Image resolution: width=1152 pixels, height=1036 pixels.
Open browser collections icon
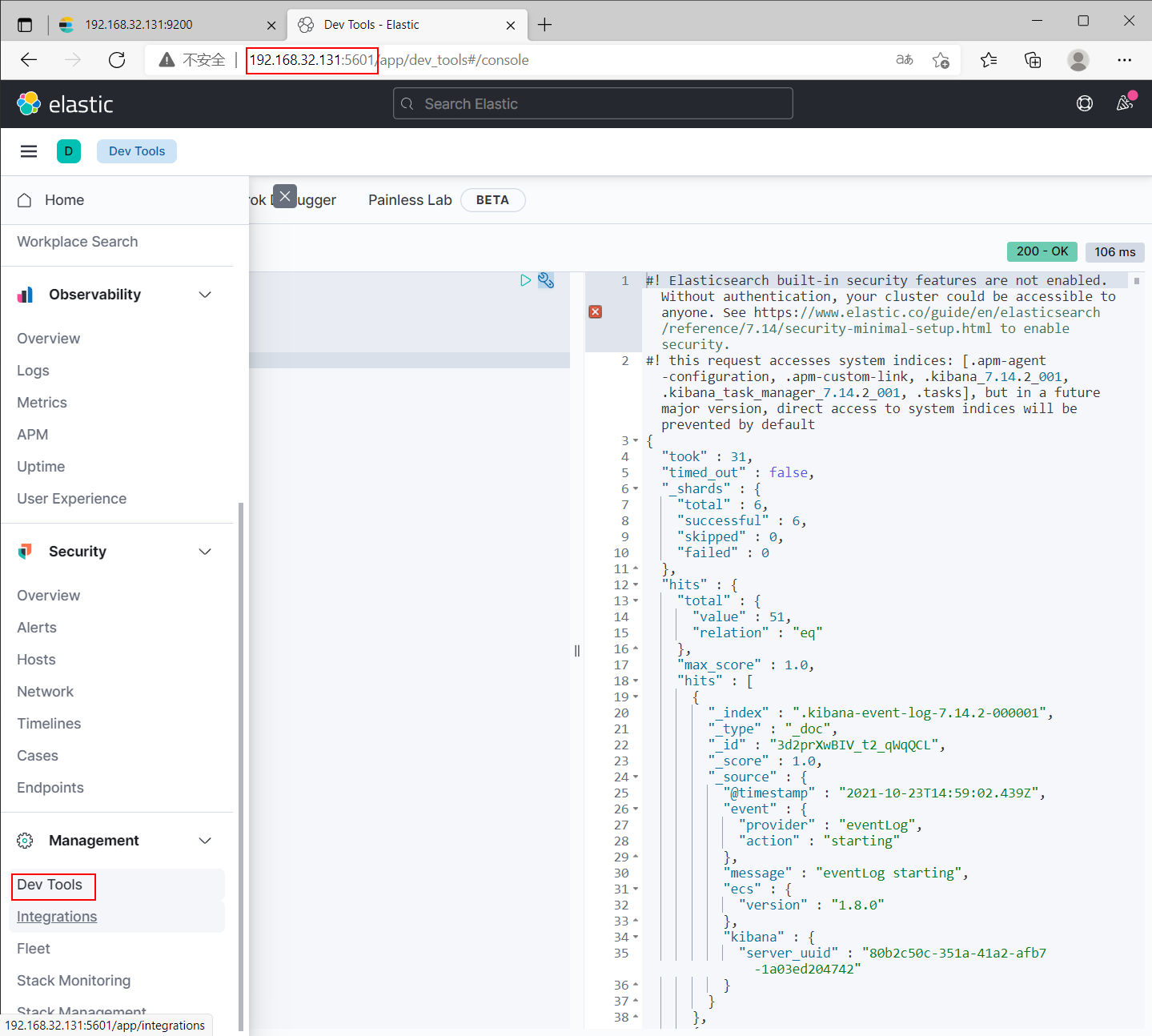(1033, 60)
